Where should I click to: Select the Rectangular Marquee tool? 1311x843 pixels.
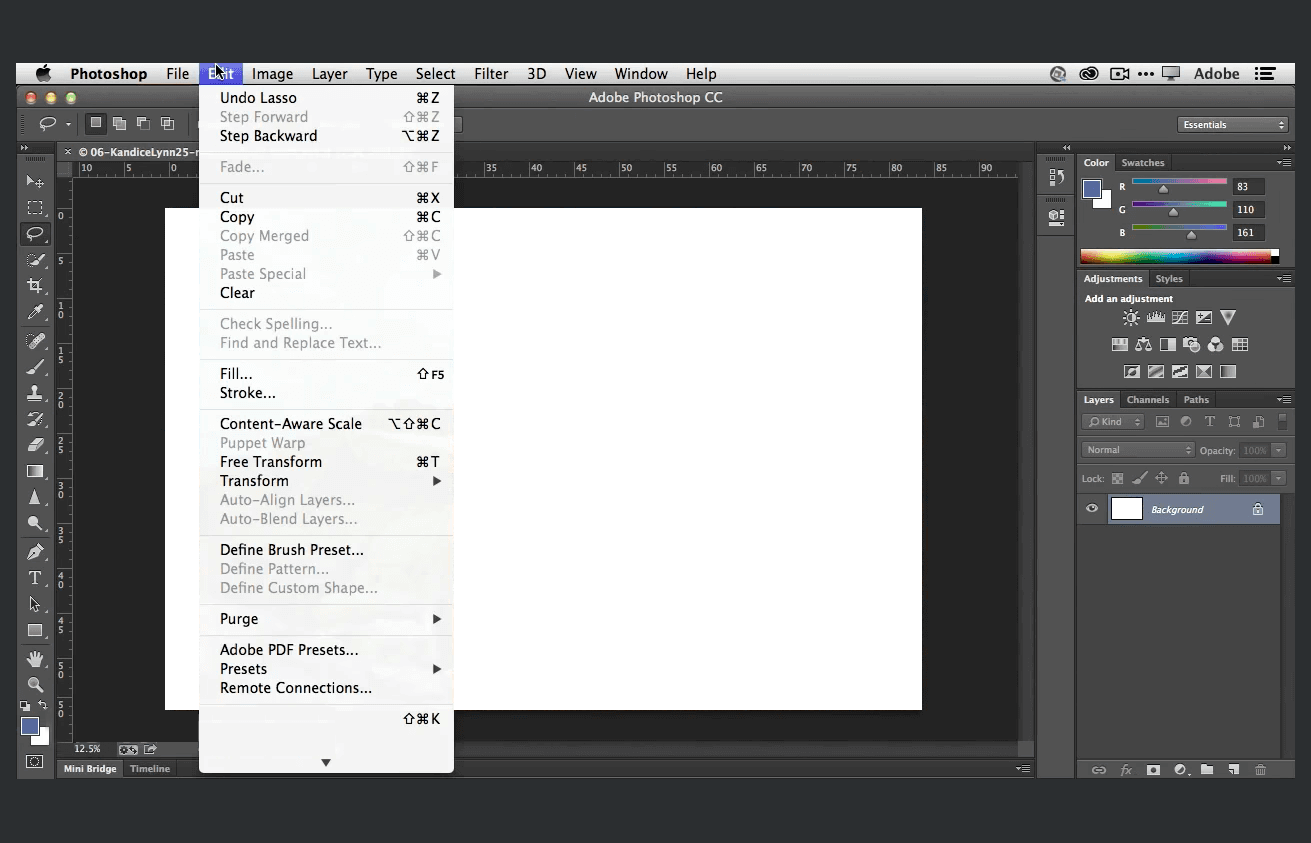coord(35,208)
